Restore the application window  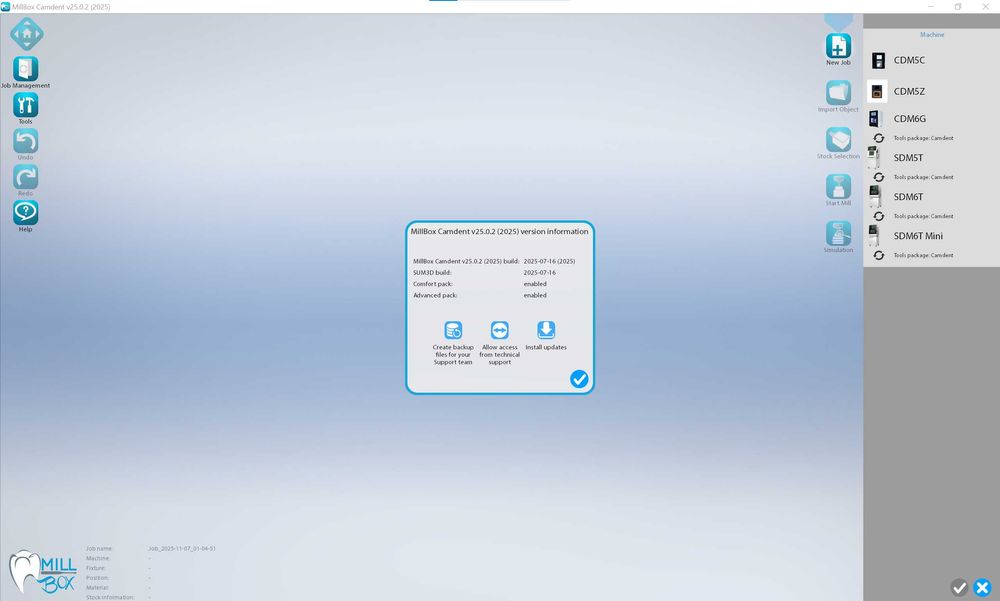957,6
